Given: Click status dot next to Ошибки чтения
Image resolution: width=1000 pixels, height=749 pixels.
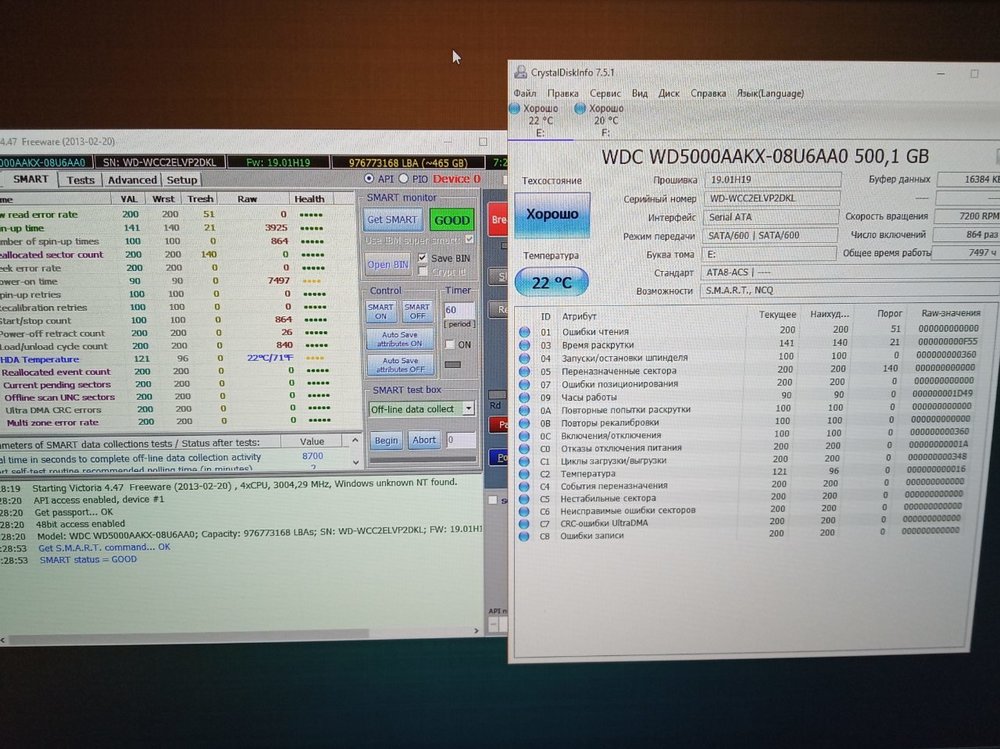Looking at the screenshot, I should [x=523, y=331].
